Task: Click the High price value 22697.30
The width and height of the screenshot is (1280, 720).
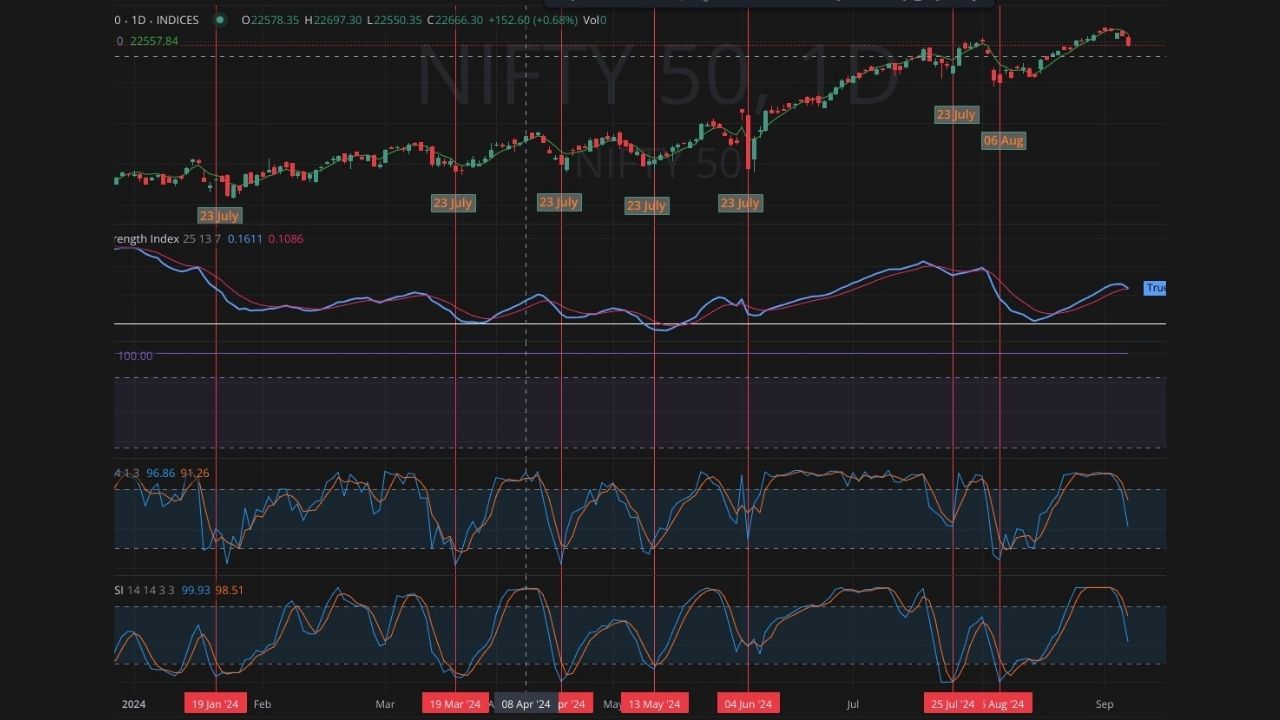Action: tap(336, 20)
